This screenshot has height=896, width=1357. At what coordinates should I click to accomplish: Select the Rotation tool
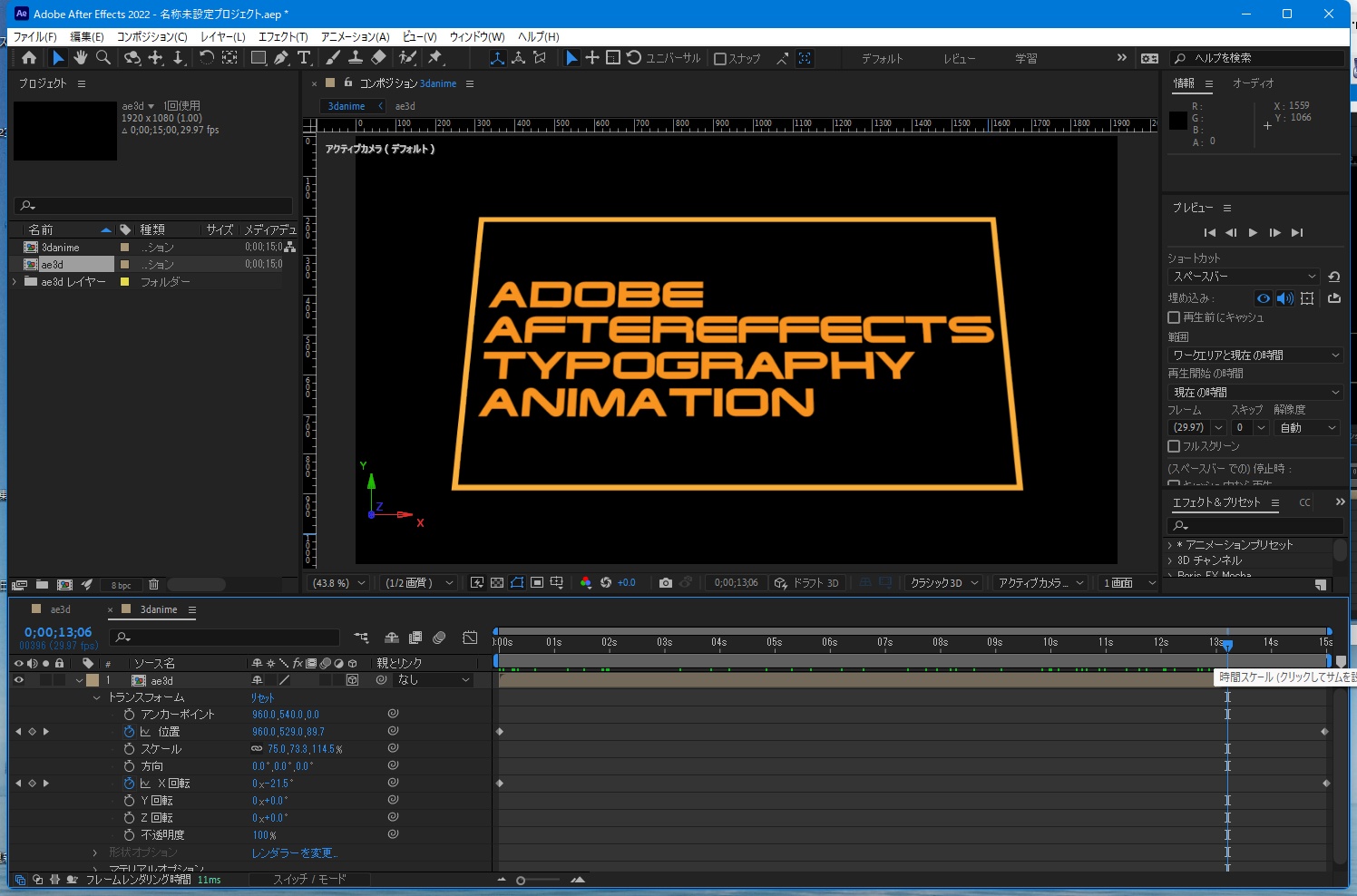click(207, 58)
